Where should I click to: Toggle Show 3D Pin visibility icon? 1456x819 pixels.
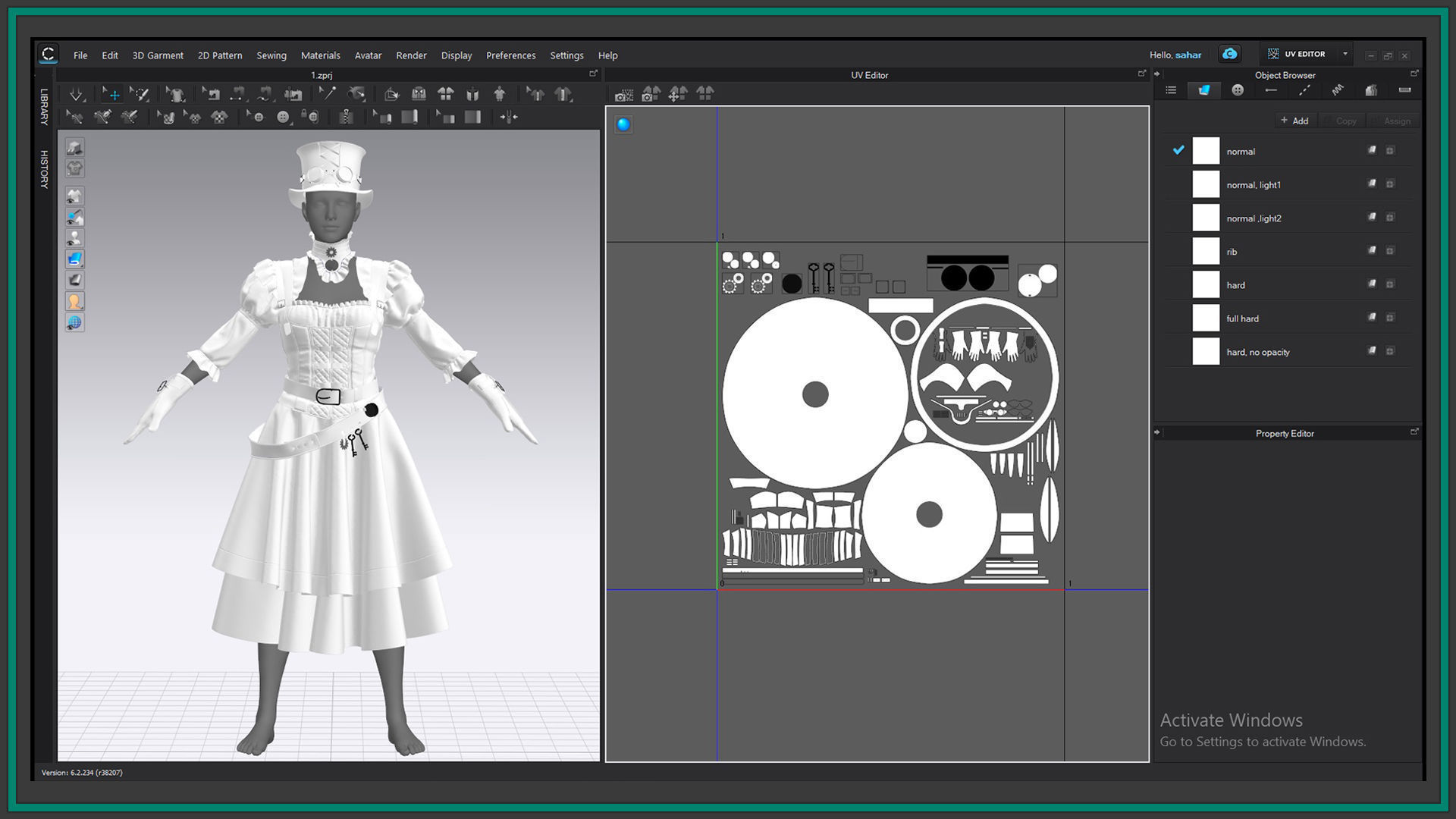coord(74,217)
